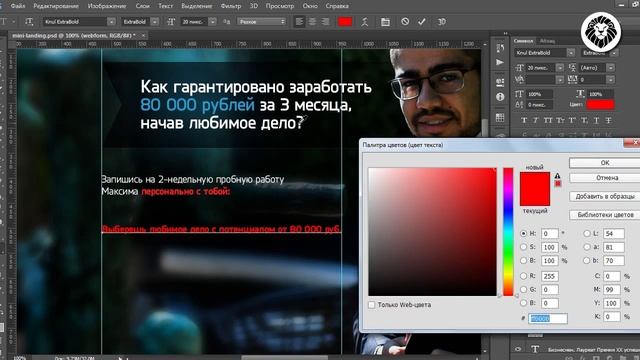Commit text edits with the checkmark
The height and width of the screenshot is (360, 640).
422,21
